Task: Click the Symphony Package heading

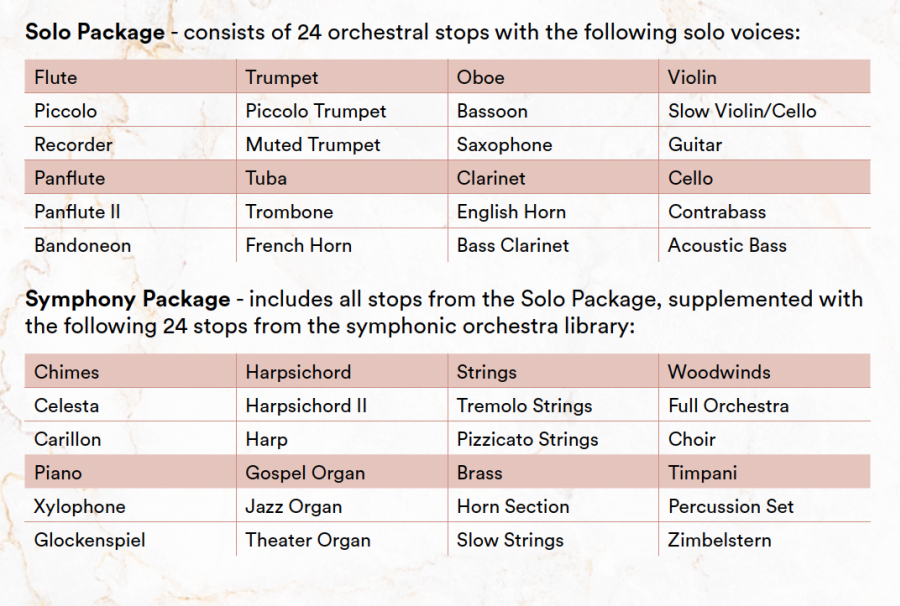Action: click(x=127, y=299)
